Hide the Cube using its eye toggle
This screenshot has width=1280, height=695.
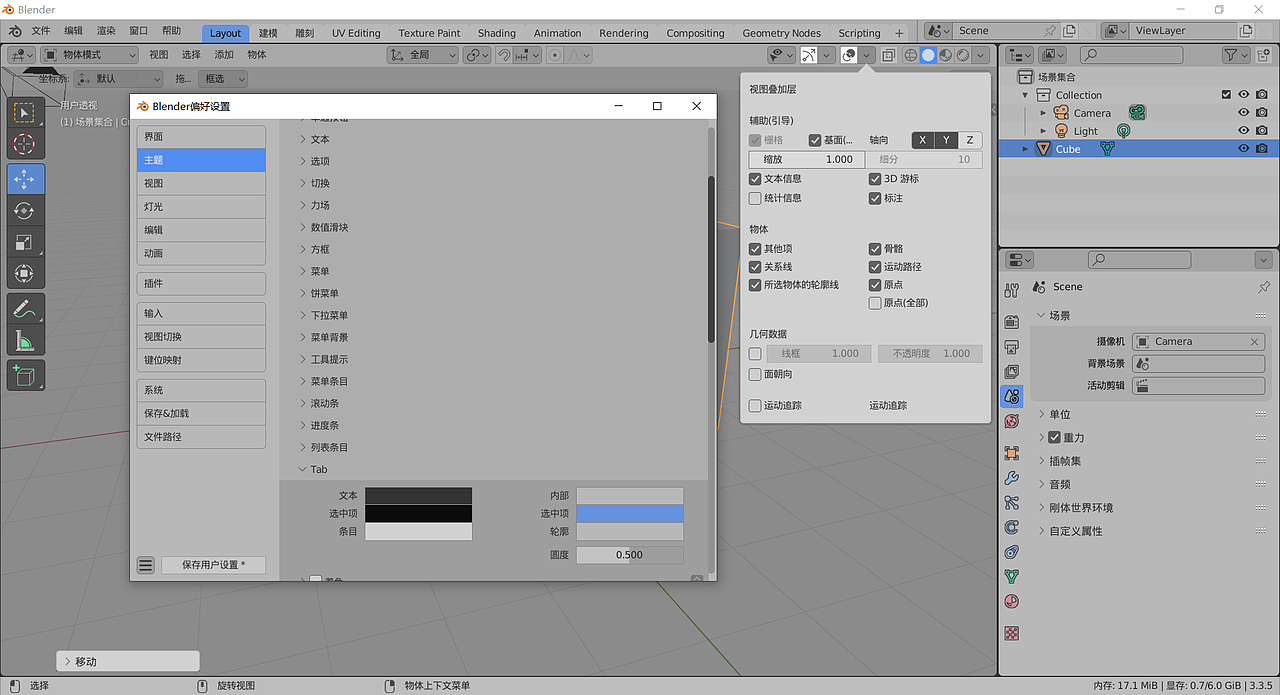pyautogui.click(x=1243, y=148)
